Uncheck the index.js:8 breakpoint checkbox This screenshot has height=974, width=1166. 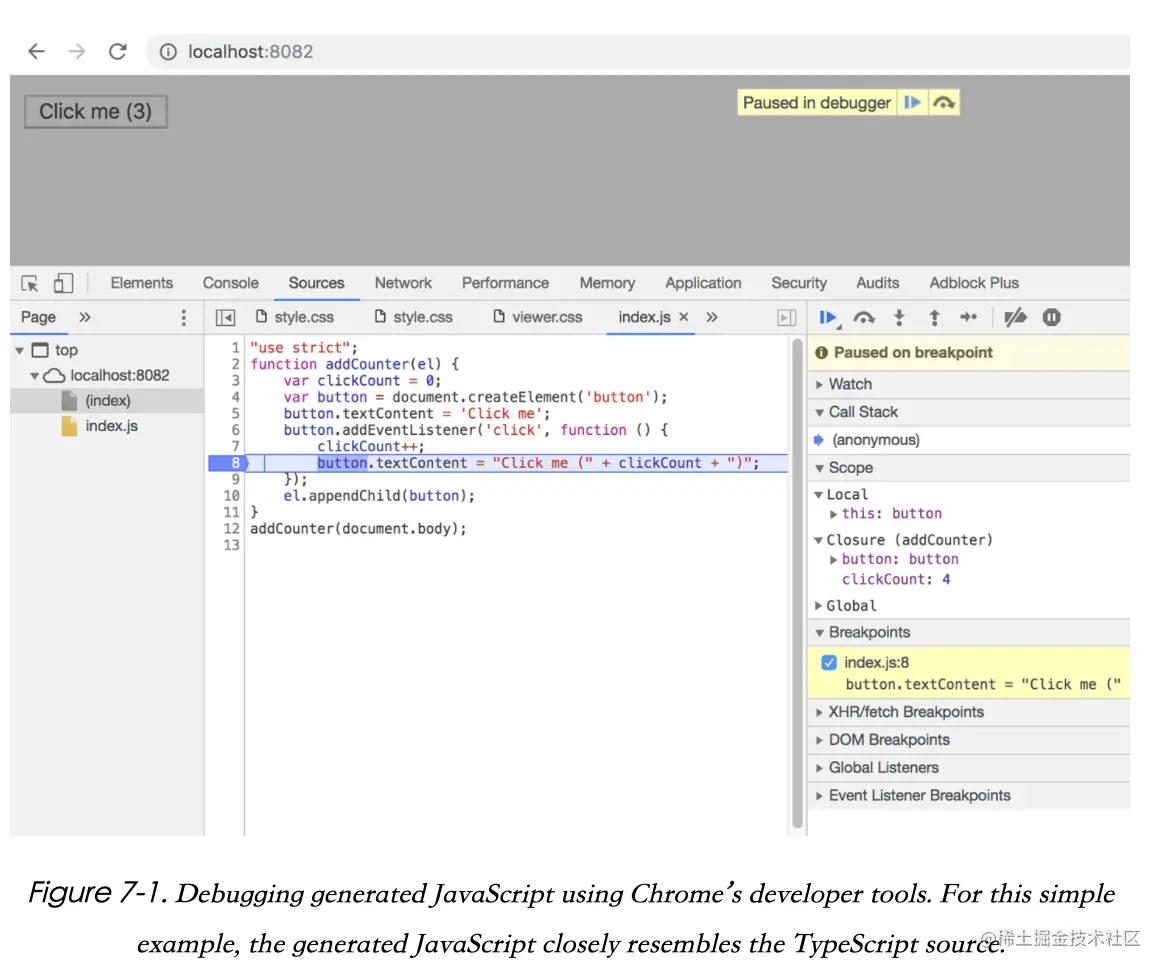pyautogui.click(x=828, y=662)
